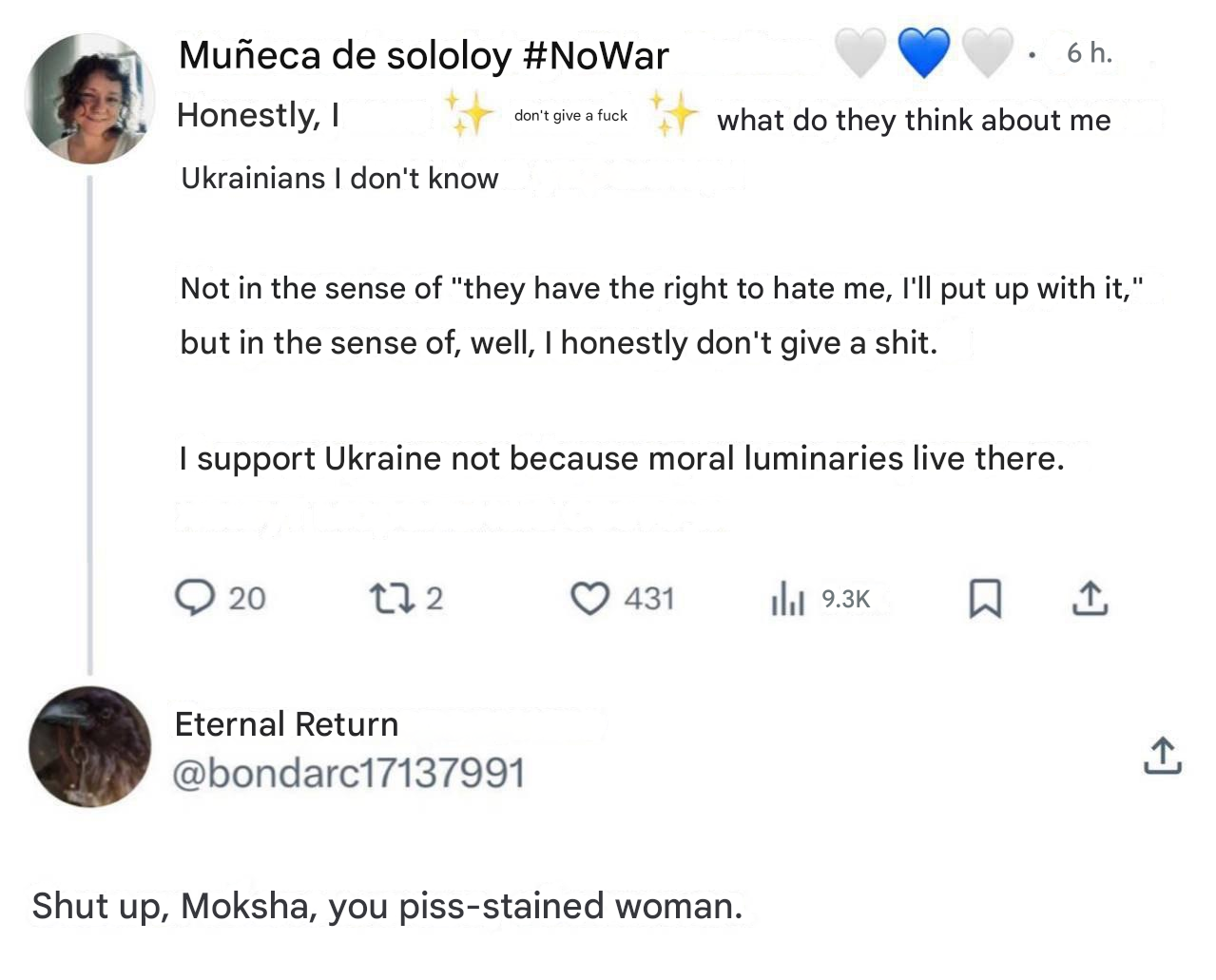Open Muñeca de sololoy's profile photo

[x=89, y=99]
